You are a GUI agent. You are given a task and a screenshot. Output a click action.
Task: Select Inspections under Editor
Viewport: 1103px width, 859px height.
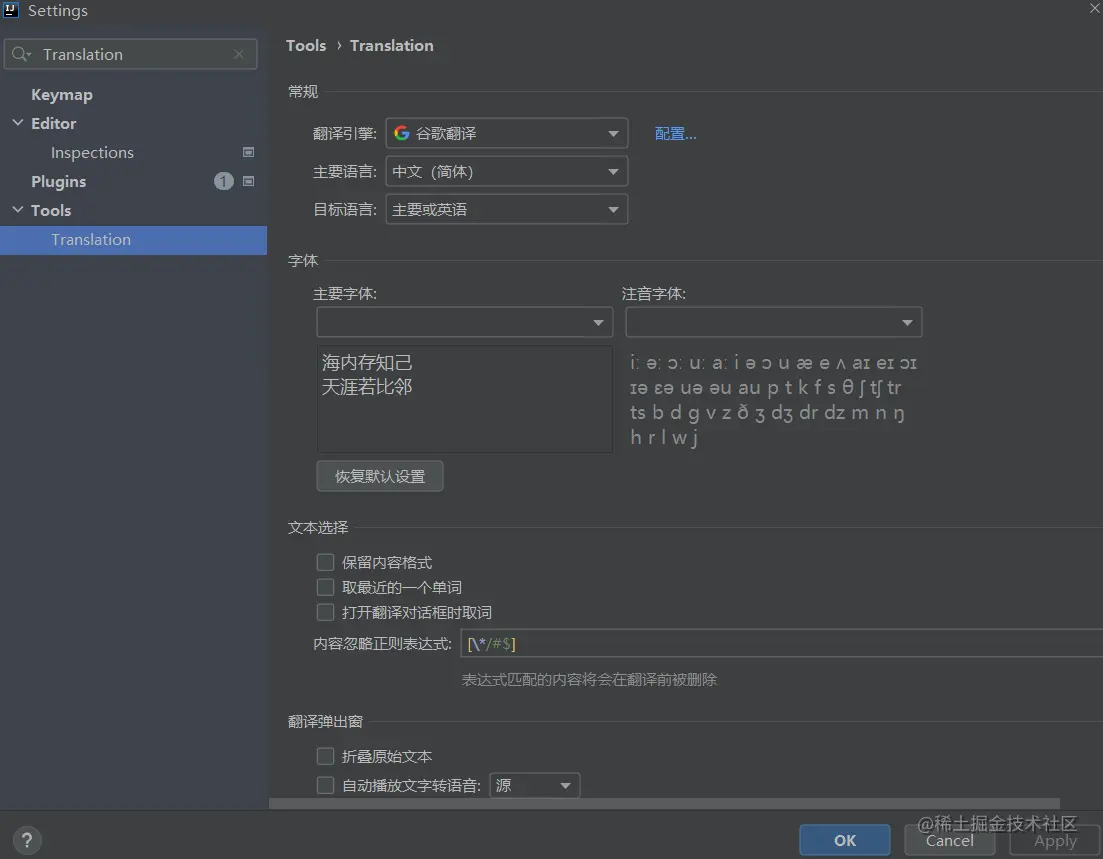92,152
